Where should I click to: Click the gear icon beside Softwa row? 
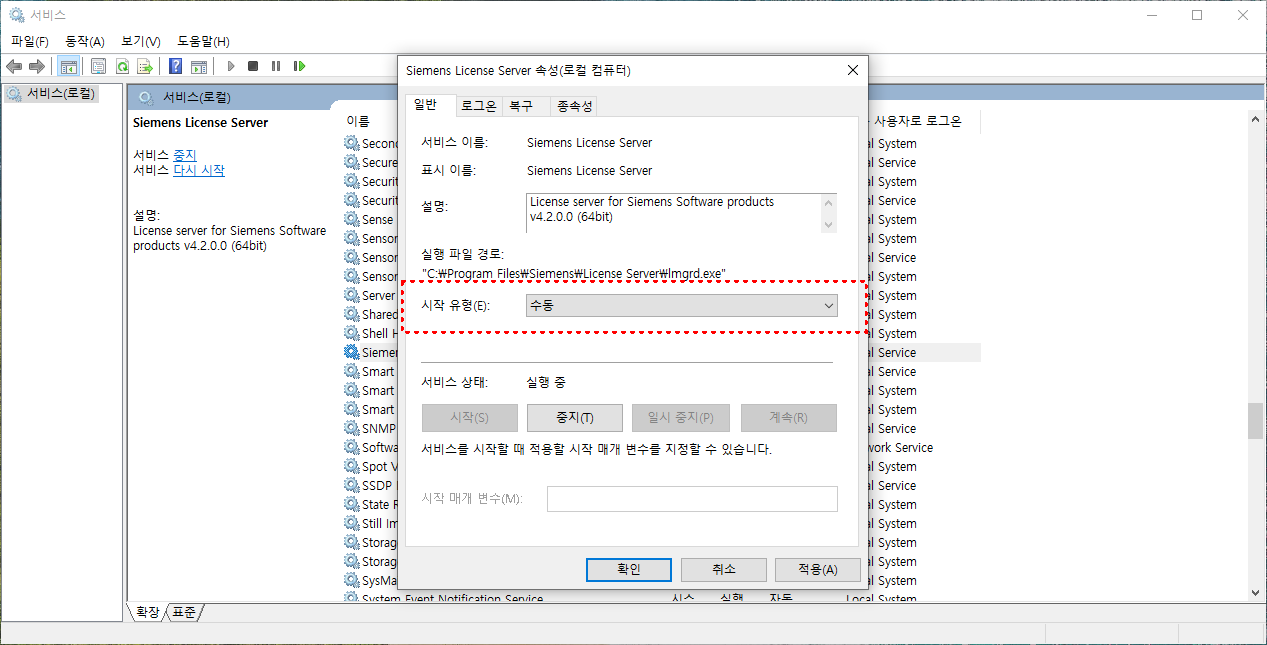351,447
